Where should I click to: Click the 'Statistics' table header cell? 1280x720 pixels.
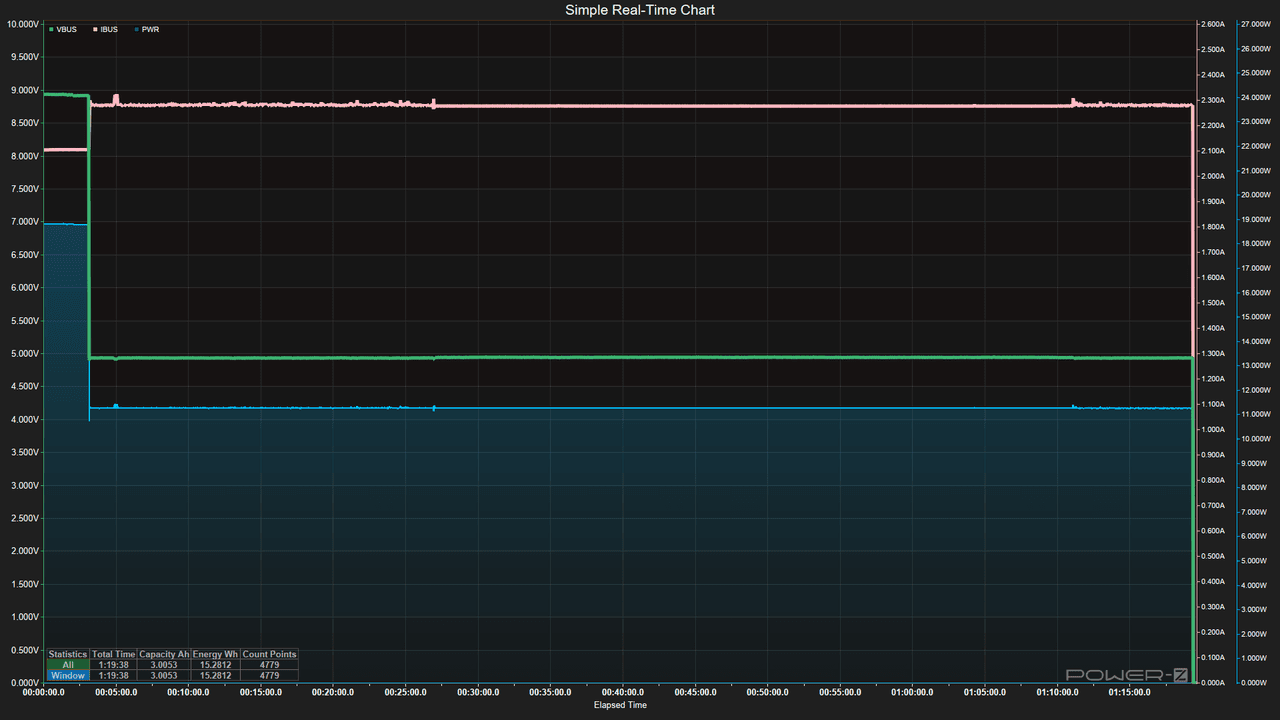pos(68,655)
